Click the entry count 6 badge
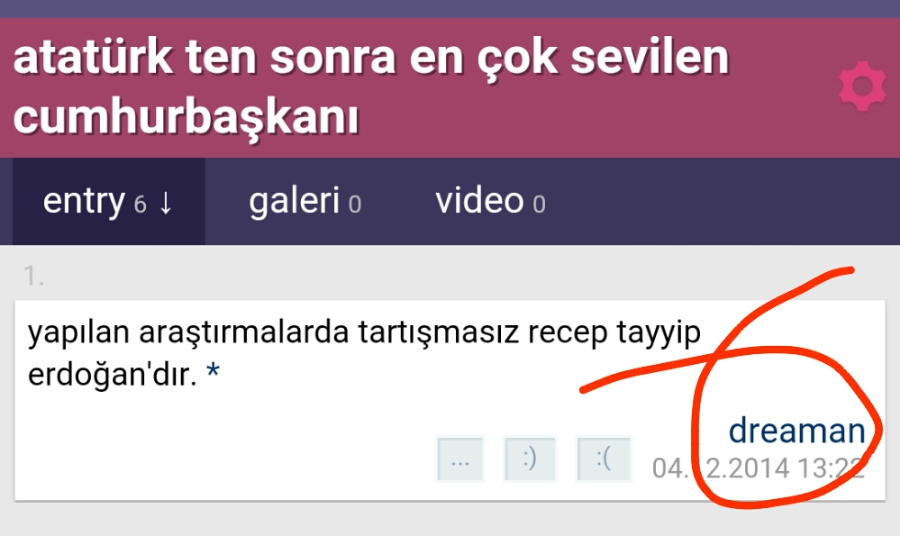The image size is (900, 536). point(140,205)
